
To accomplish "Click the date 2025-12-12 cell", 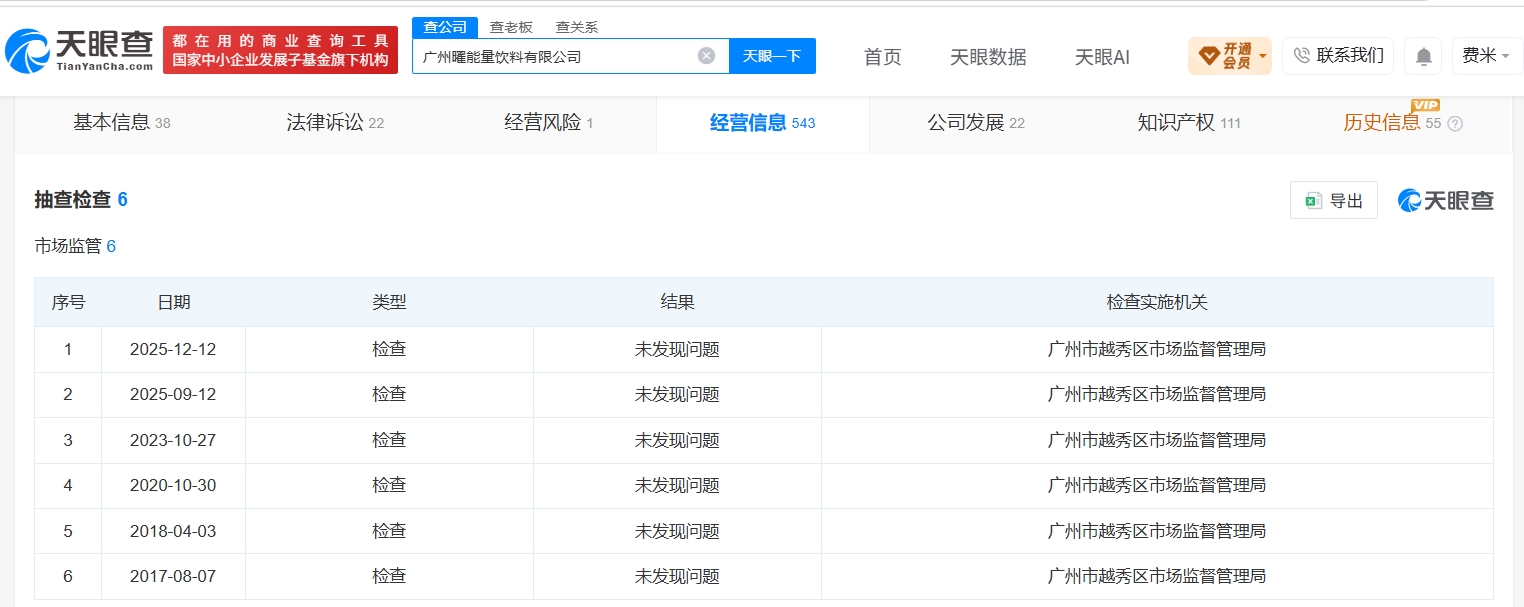I will (x=173, y=349).
